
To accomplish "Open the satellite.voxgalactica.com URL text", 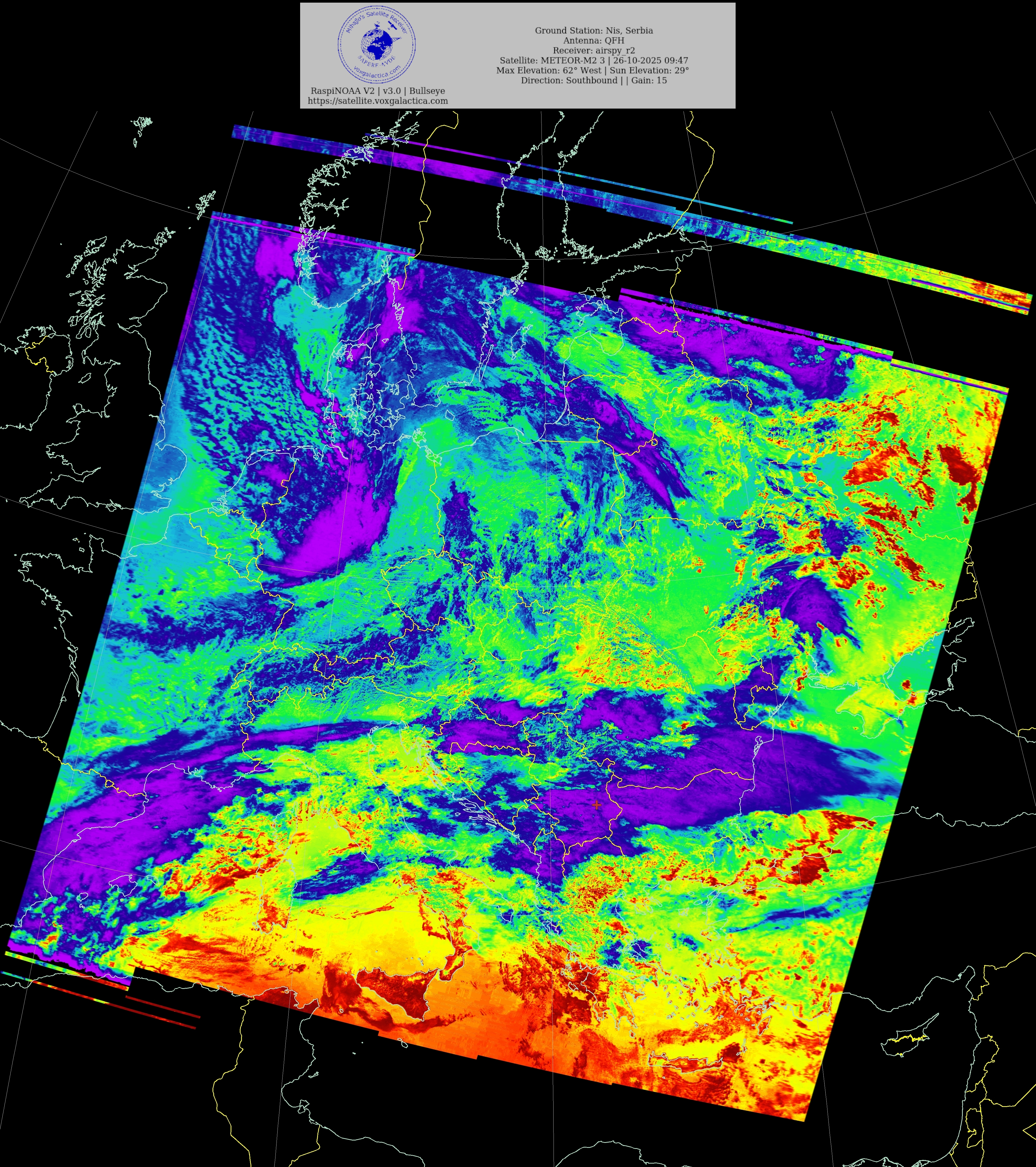I will coord(378,101).
